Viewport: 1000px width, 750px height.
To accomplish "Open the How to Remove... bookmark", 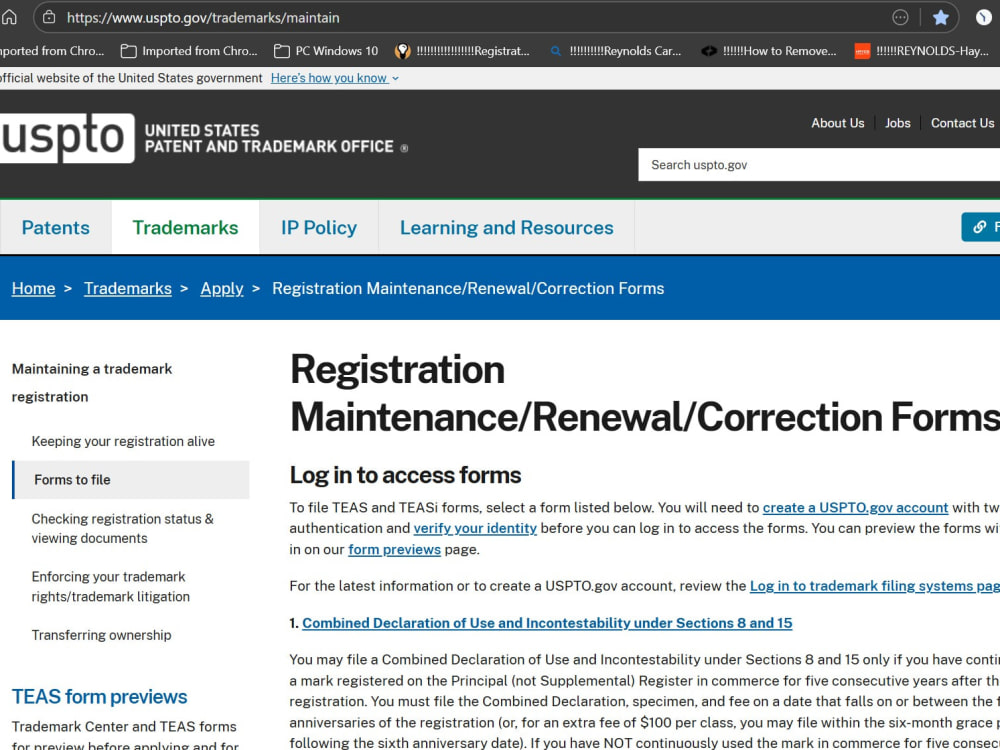I will point(768,51).
